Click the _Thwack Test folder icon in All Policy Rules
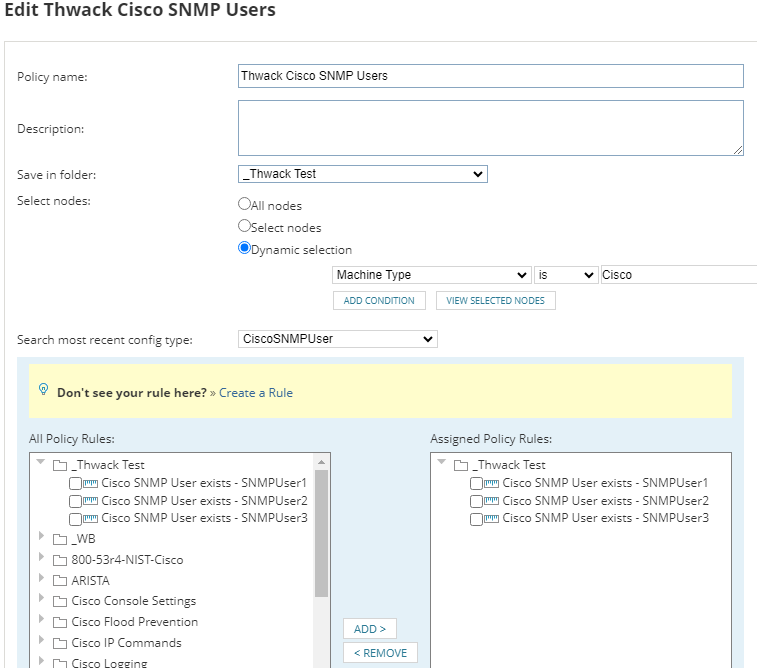Viewport: 757px width, 668px height. click(60, 465)
